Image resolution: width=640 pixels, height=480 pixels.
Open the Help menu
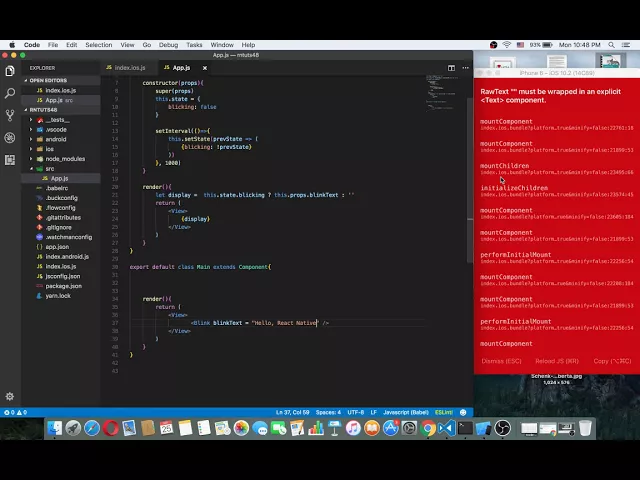(248, 45)
